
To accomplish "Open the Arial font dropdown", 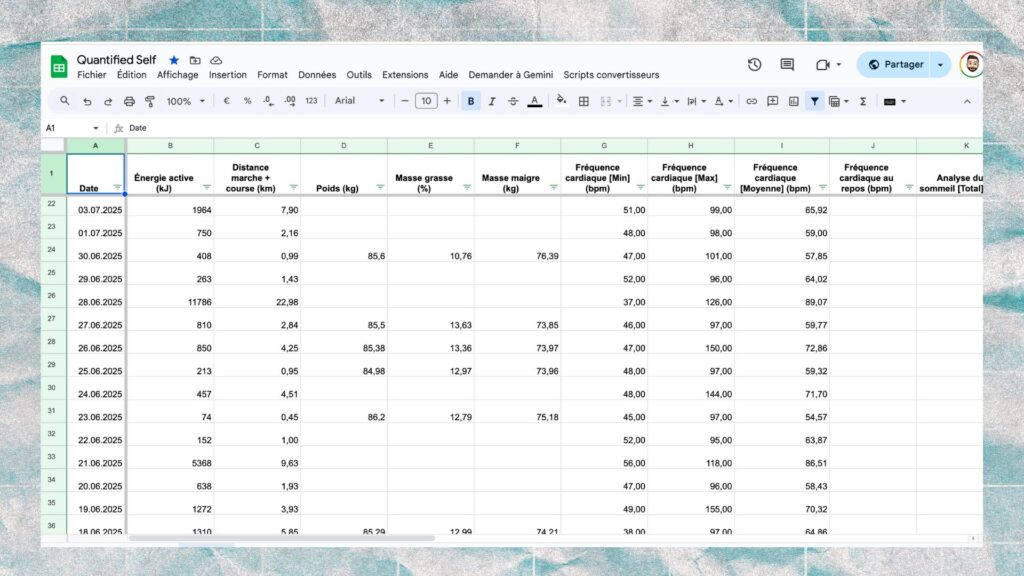I will [x=362, y=100].
